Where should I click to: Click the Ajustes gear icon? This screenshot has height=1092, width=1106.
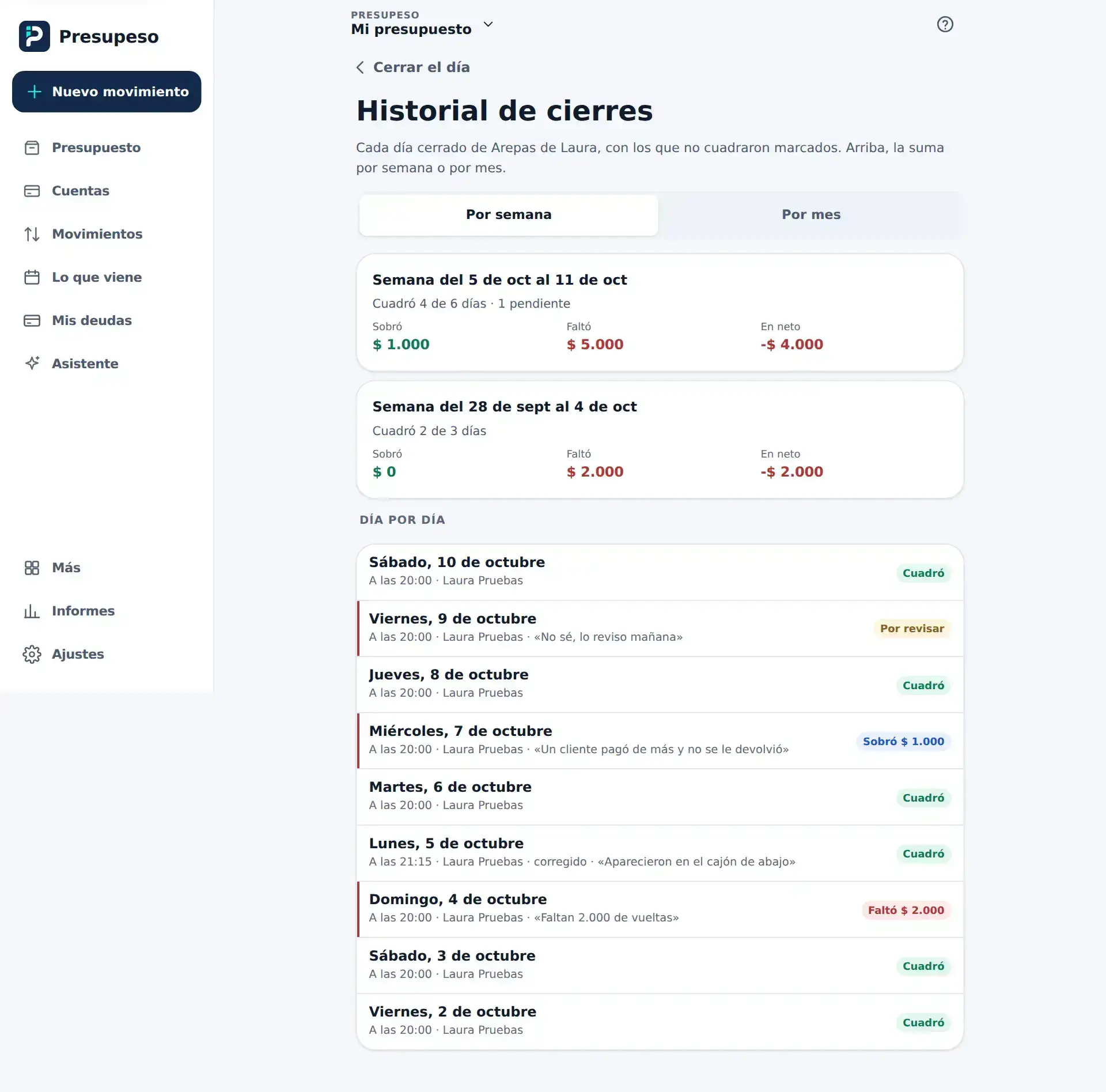click(x=32, y=654)
